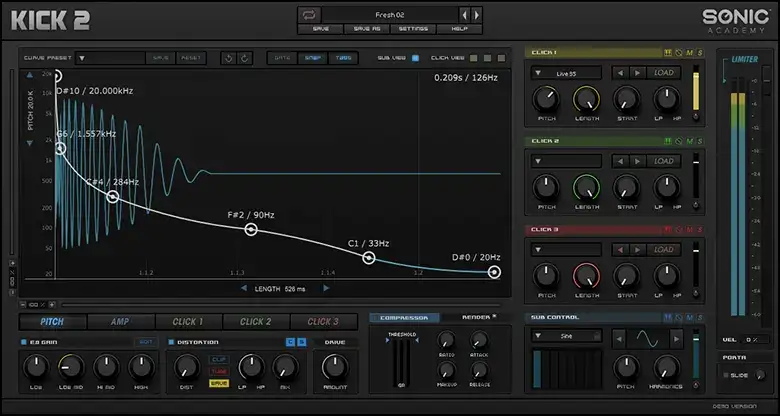The width and height of the screenshot is (780, 416).
Task: Open the Compressor tab
Action: [404, 317]
